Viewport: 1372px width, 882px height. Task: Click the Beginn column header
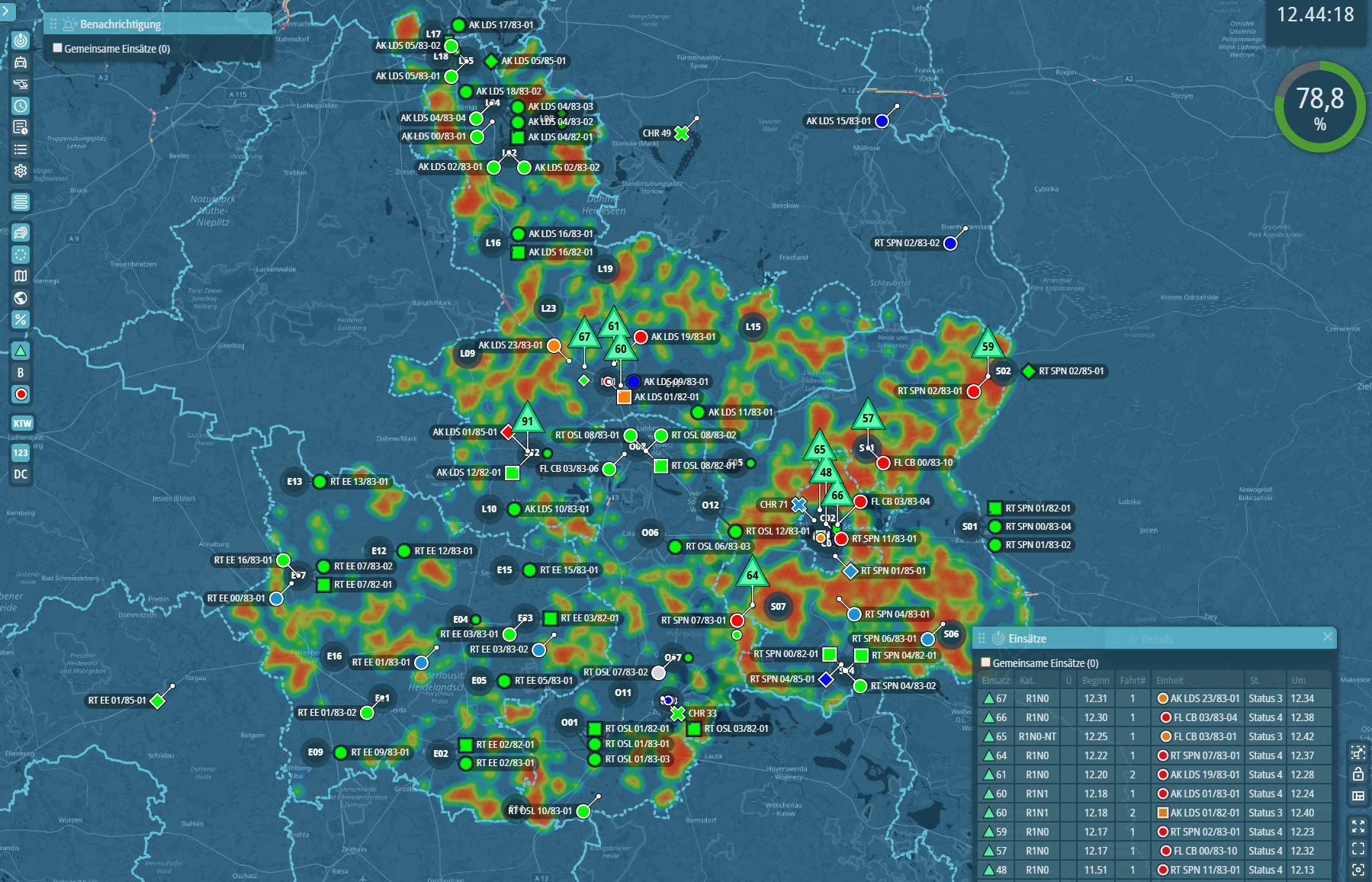(x=1095, y=680)
